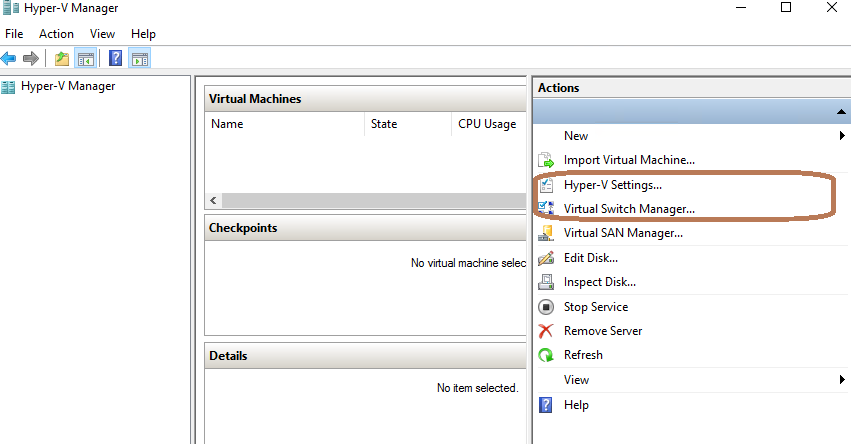Viewport: 851px width, 444px height.
Task: Open Hyper-V Settings
Action: tap(612, 185)
